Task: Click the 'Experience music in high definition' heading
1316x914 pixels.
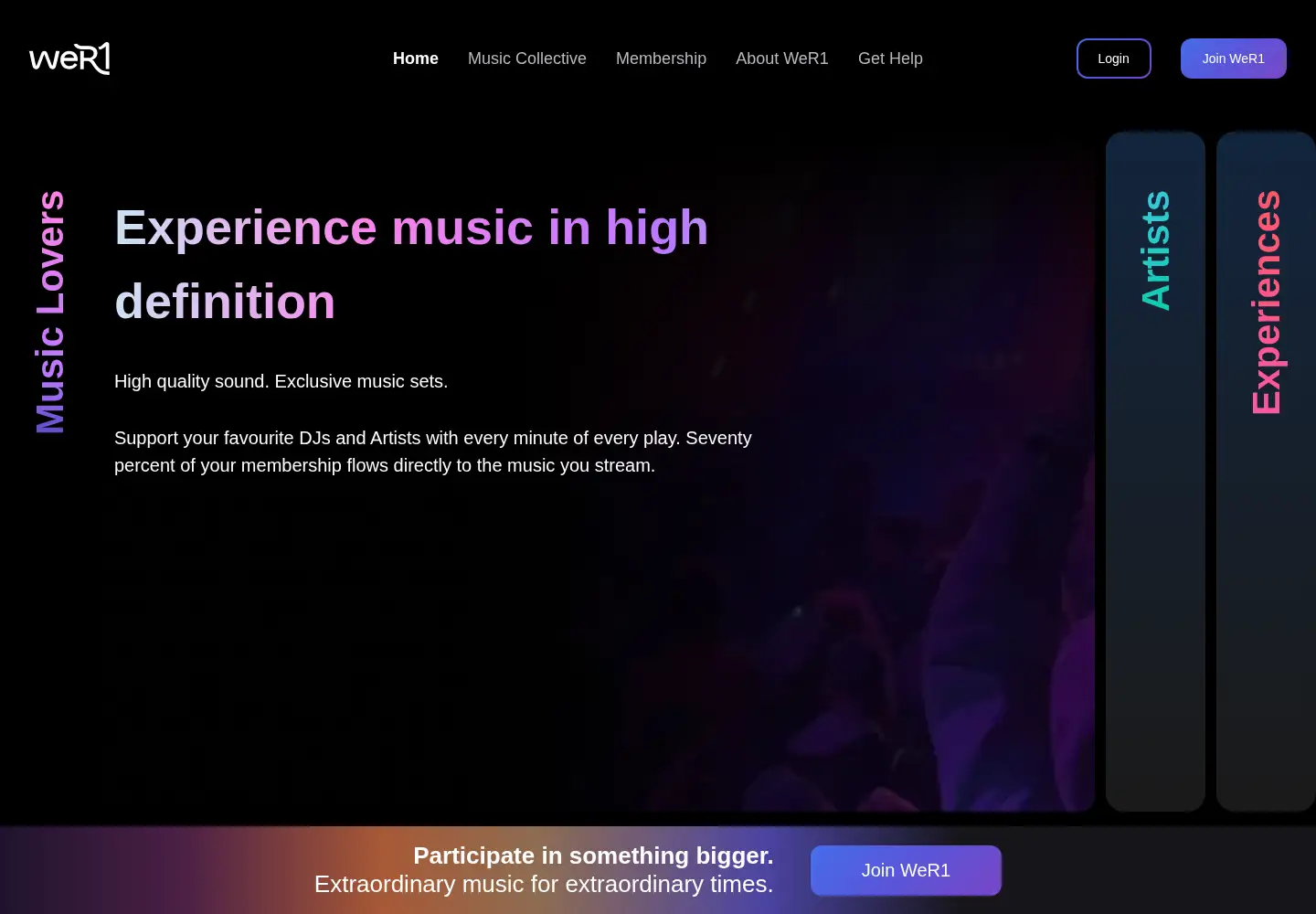Action: [411, 264]
